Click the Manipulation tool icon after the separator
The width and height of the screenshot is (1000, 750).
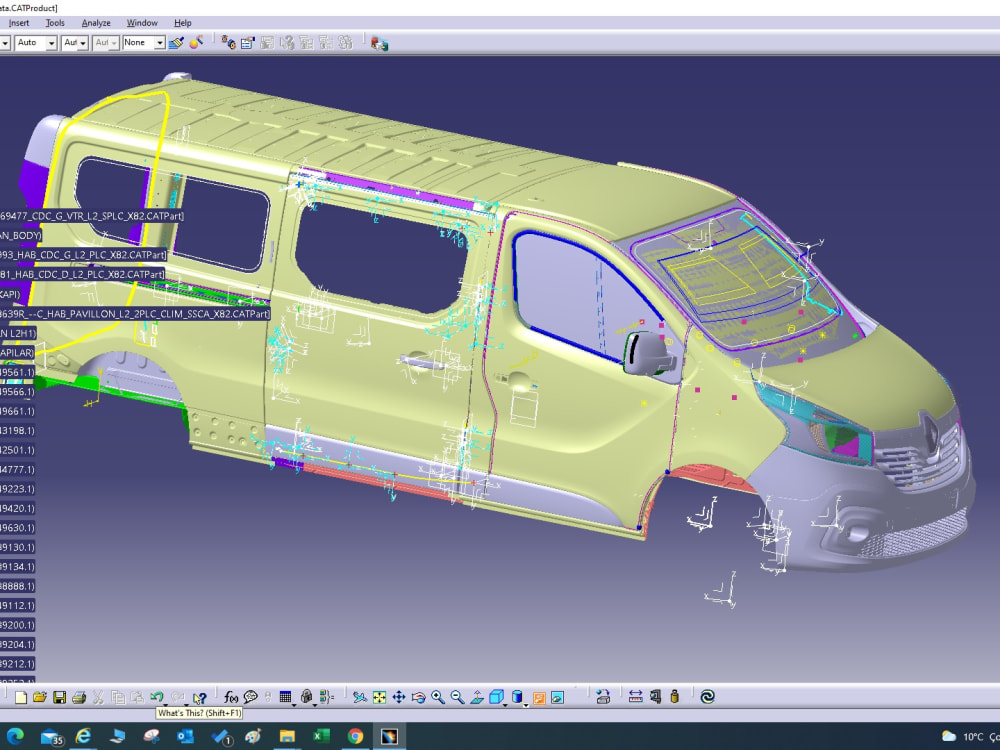228,43
